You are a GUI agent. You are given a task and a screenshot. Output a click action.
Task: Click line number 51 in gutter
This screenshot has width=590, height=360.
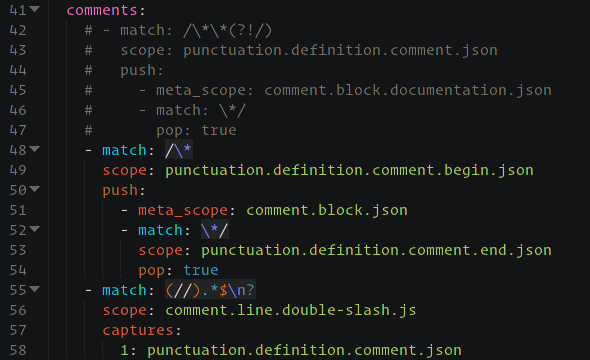(18, 210)
